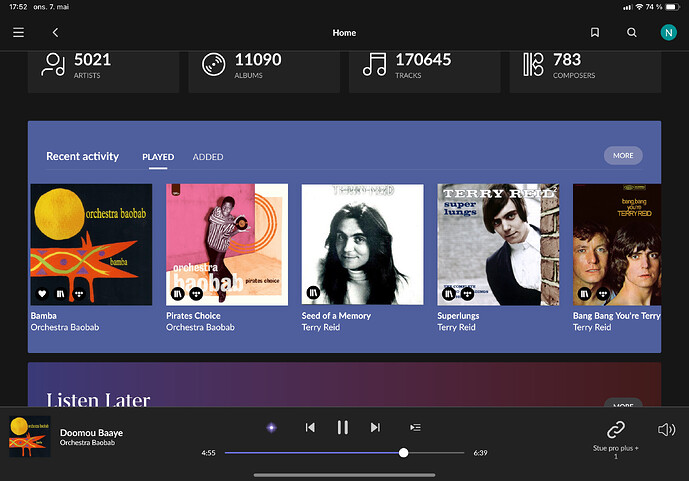This screenshot has width=689, height=481.
Task: Open the 783 Composers stat card
Action: click(x=585, y=72)
